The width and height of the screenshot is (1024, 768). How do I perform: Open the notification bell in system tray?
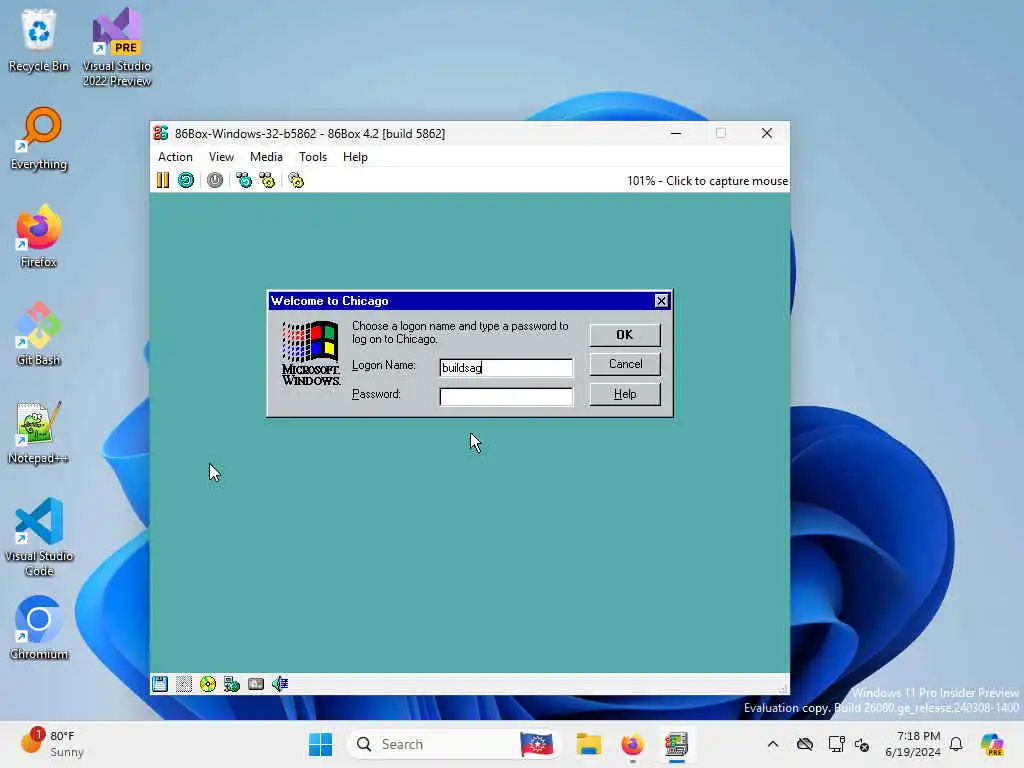coord(956,744)
